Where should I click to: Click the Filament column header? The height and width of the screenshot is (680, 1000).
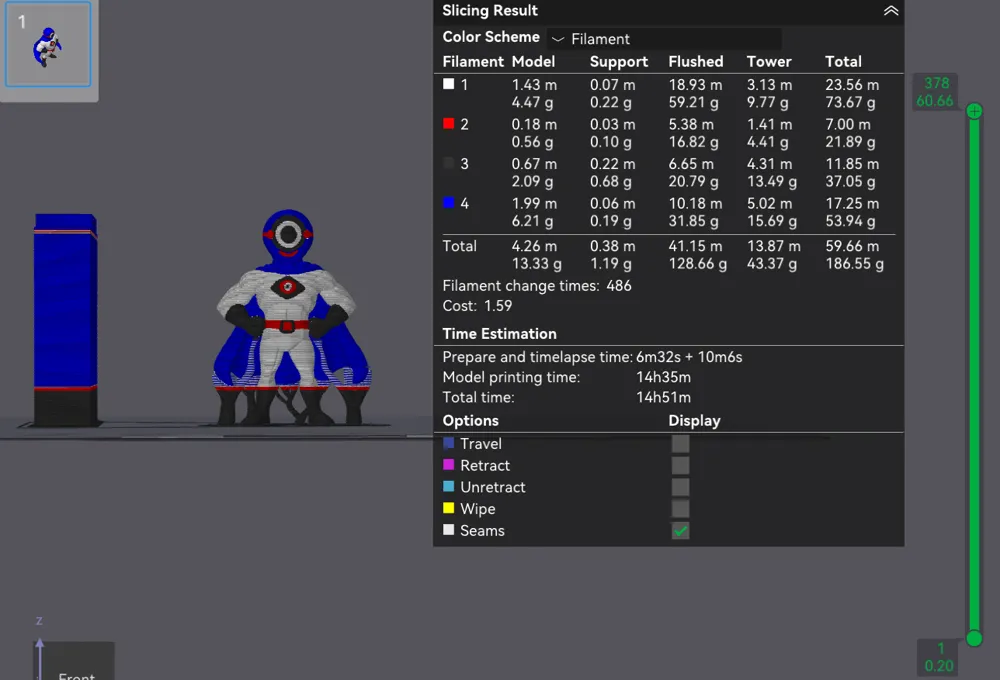tap(473, 61)
